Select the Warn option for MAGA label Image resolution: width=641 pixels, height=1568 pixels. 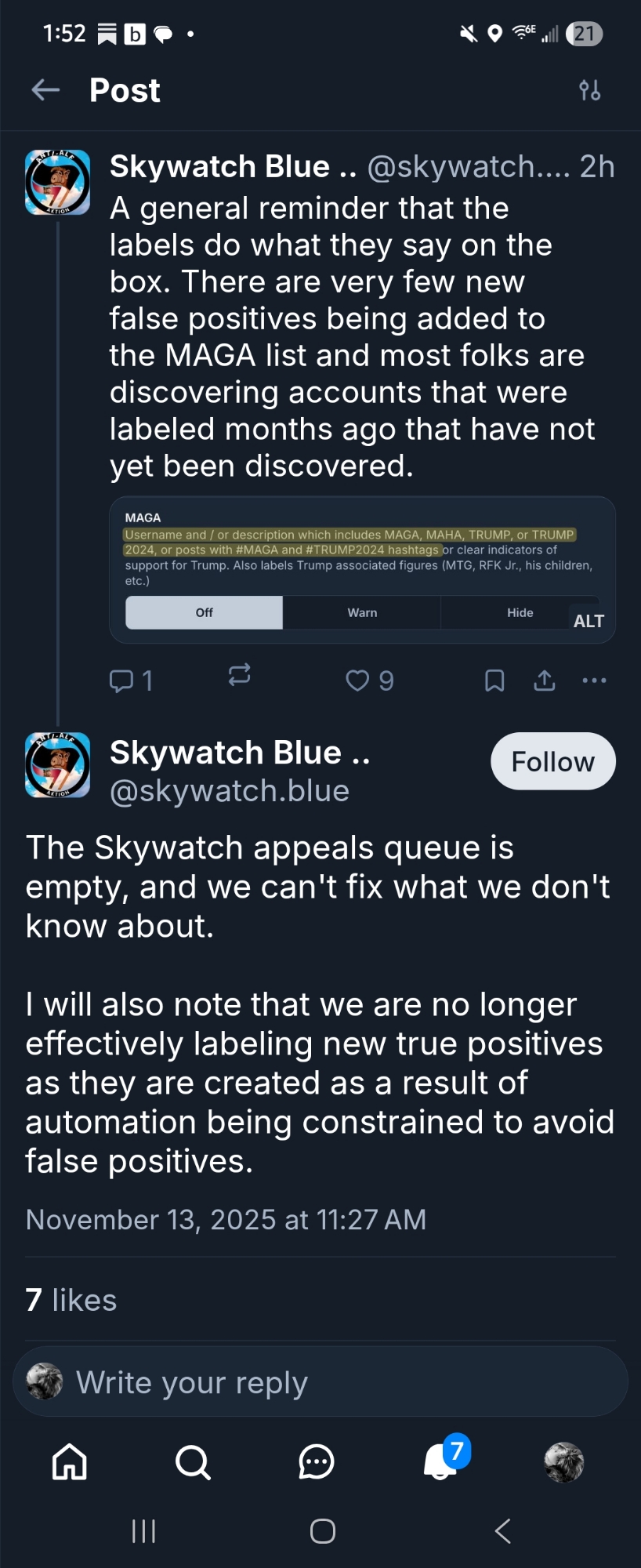point(362,612)
